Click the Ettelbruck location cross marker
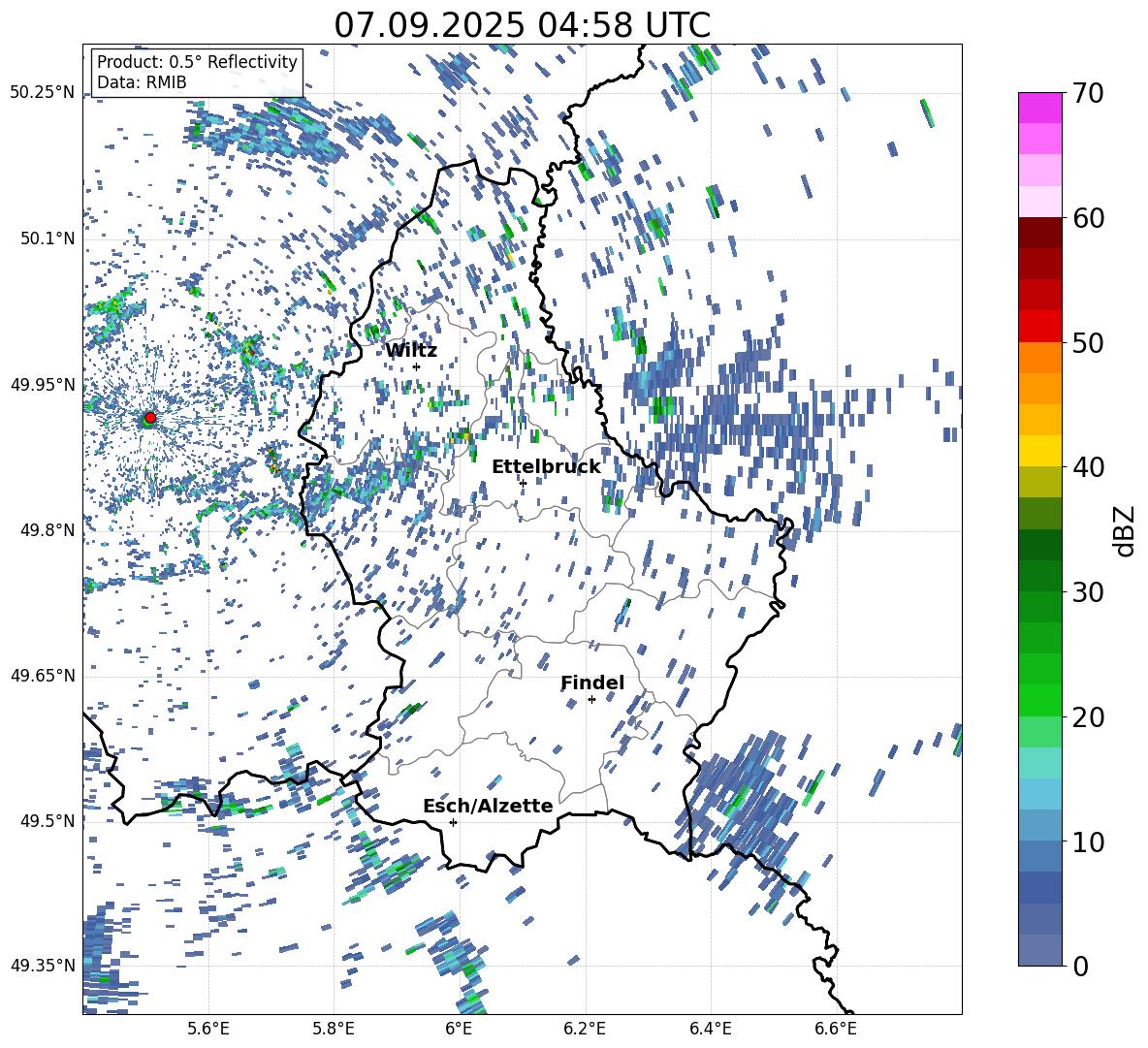This screenshot has width=1148, height=1048. pyautogui.click(x=523, y=483)
